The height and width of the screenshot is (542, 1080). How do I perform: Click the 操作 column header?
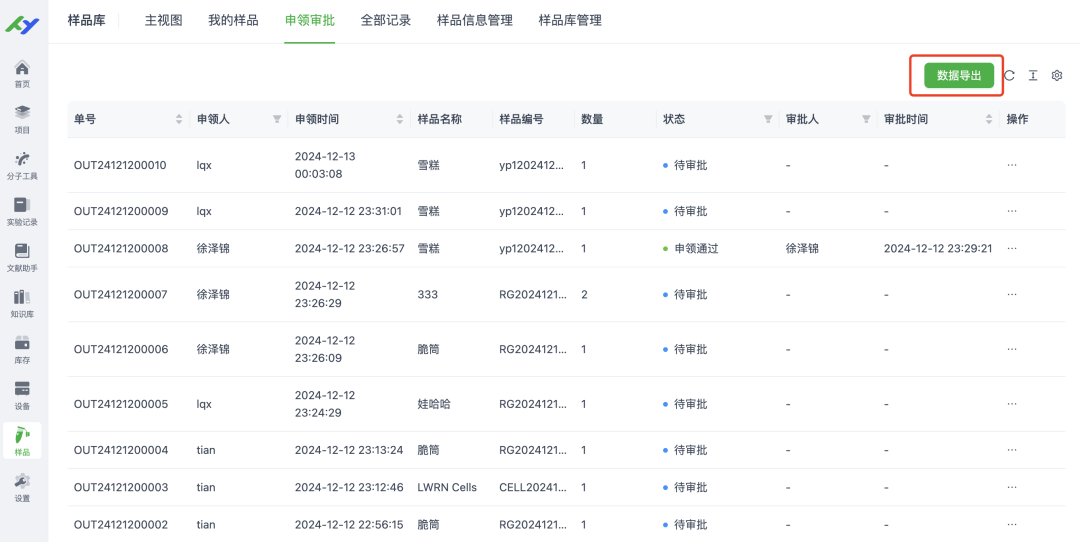1017,119
